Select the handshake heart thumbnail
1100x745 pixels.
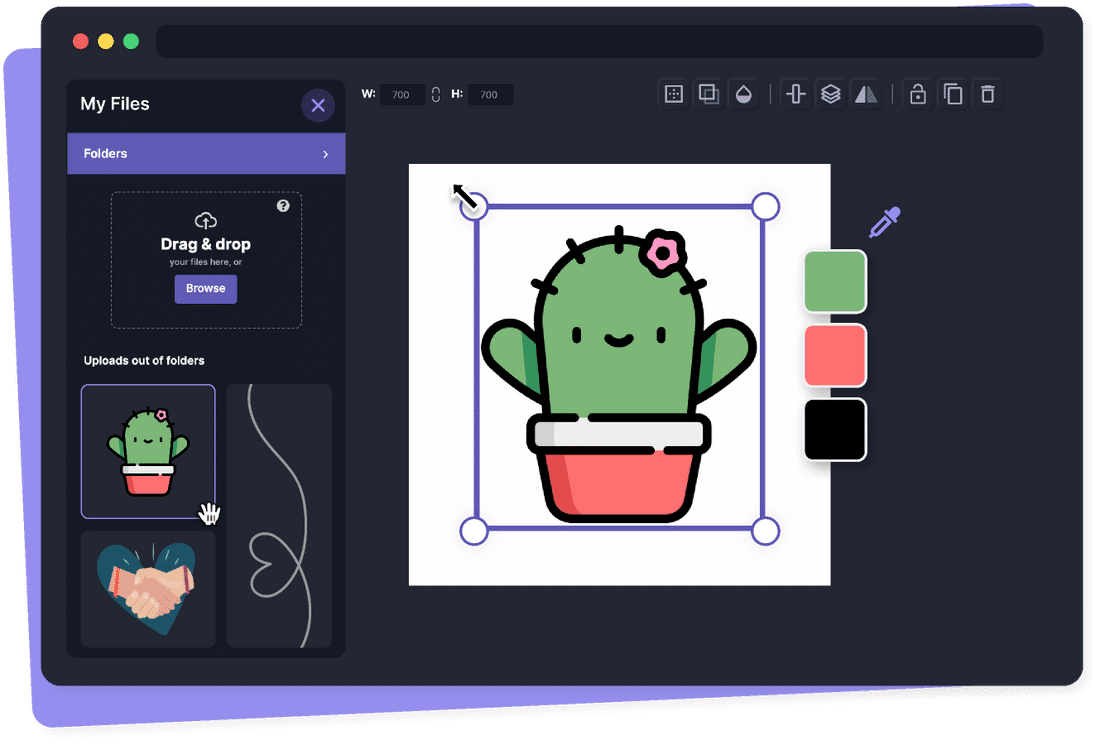click(x=148, y=590)
